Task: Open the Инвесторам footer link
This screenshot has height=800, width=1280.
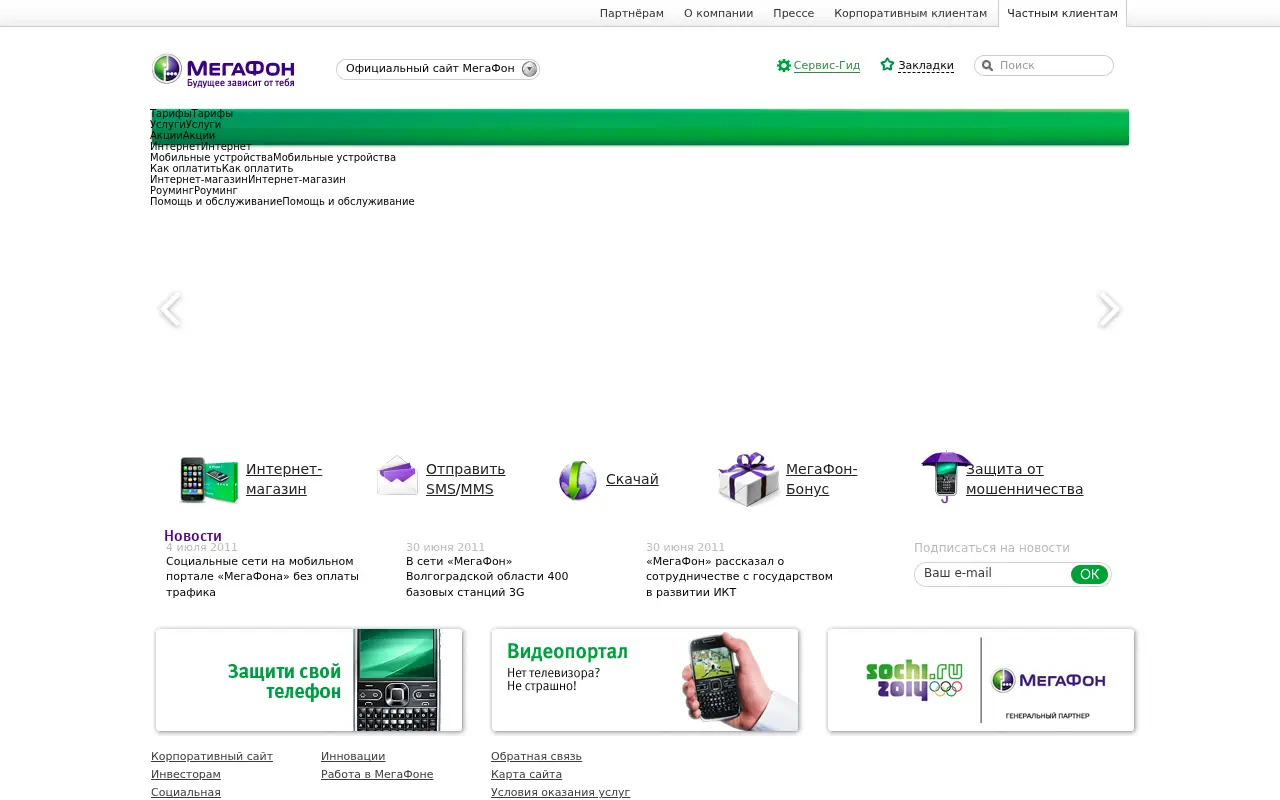Action: click(186, 775)
